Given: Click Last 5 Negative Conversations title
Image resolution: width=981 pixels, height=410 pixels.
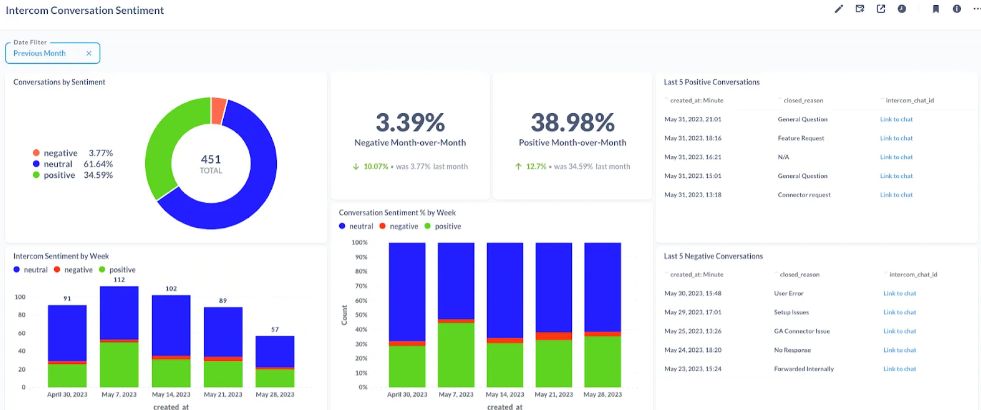Looking at the screenshot, I should [x=714, y=256].
